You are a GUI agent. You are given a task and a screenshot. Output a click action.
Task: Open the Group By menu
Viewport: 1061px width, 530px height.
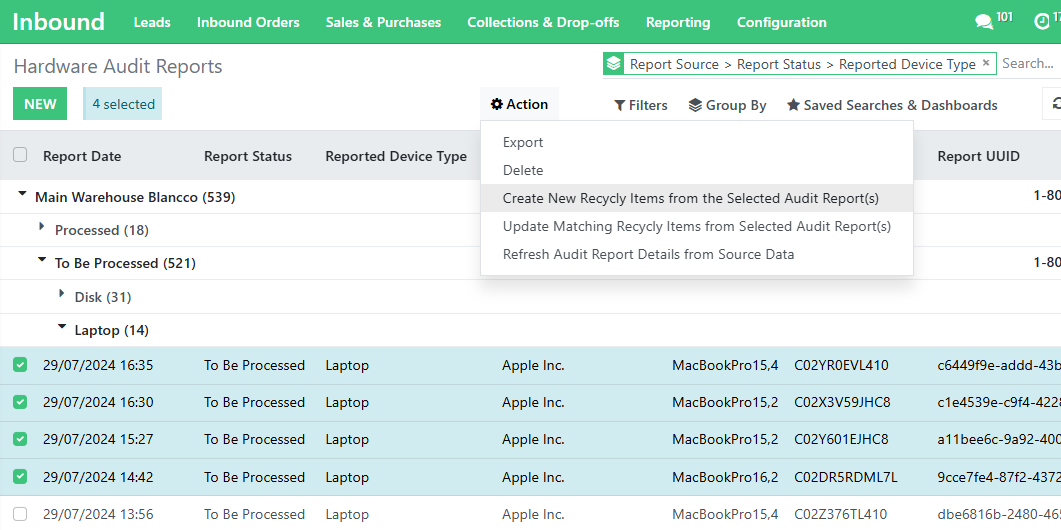coord(727,105)
